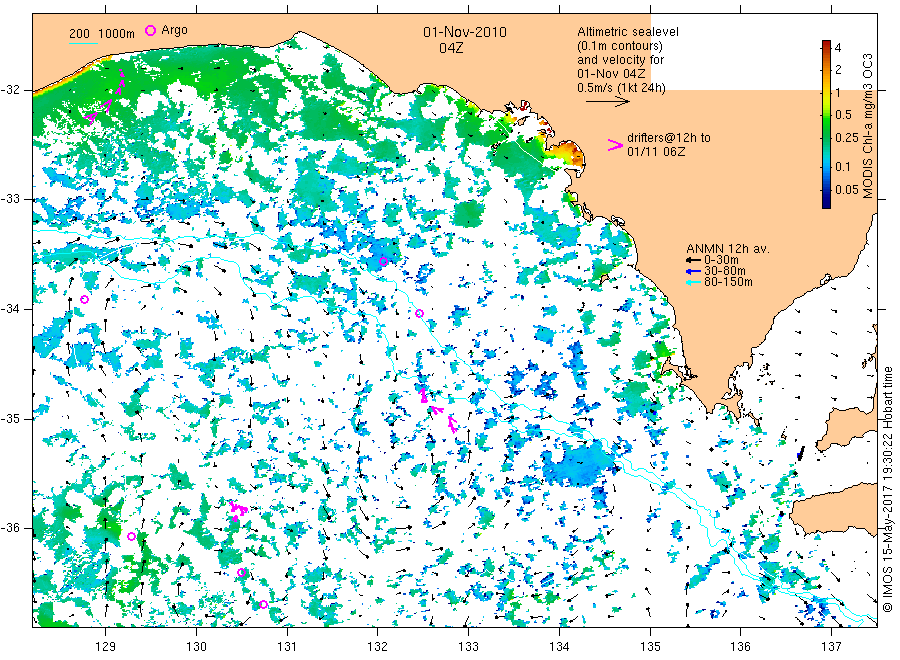Click Argo float circle near 33.6S 132E

click(383, 262)
